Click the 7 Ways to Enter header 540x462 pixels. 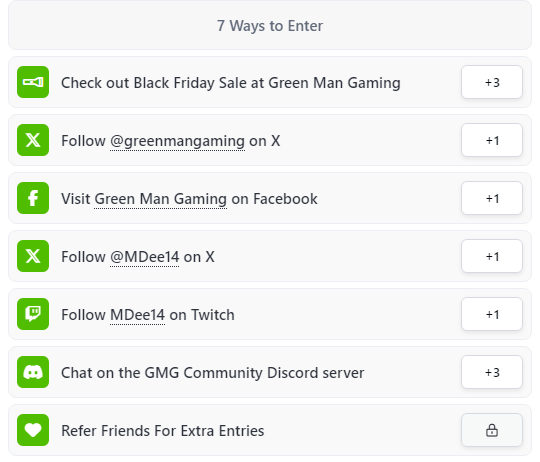[x=270, y=25]
